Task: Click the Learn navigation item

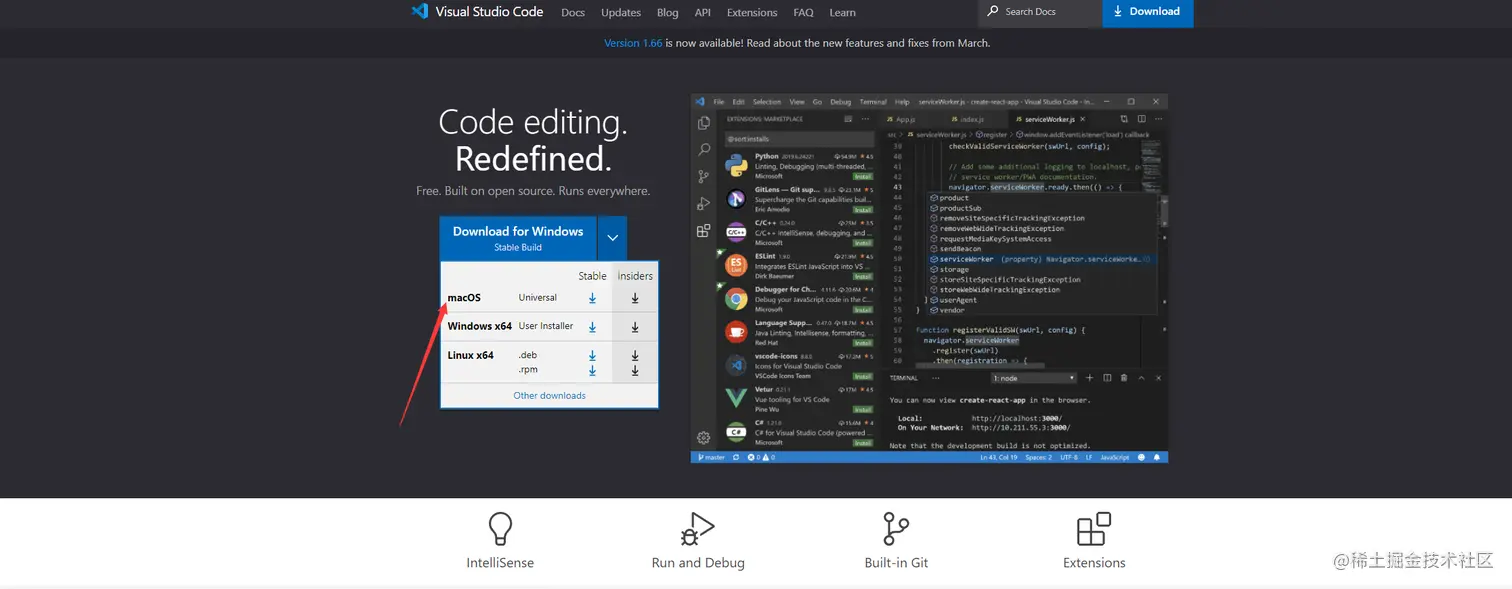Action: point(842,13)
